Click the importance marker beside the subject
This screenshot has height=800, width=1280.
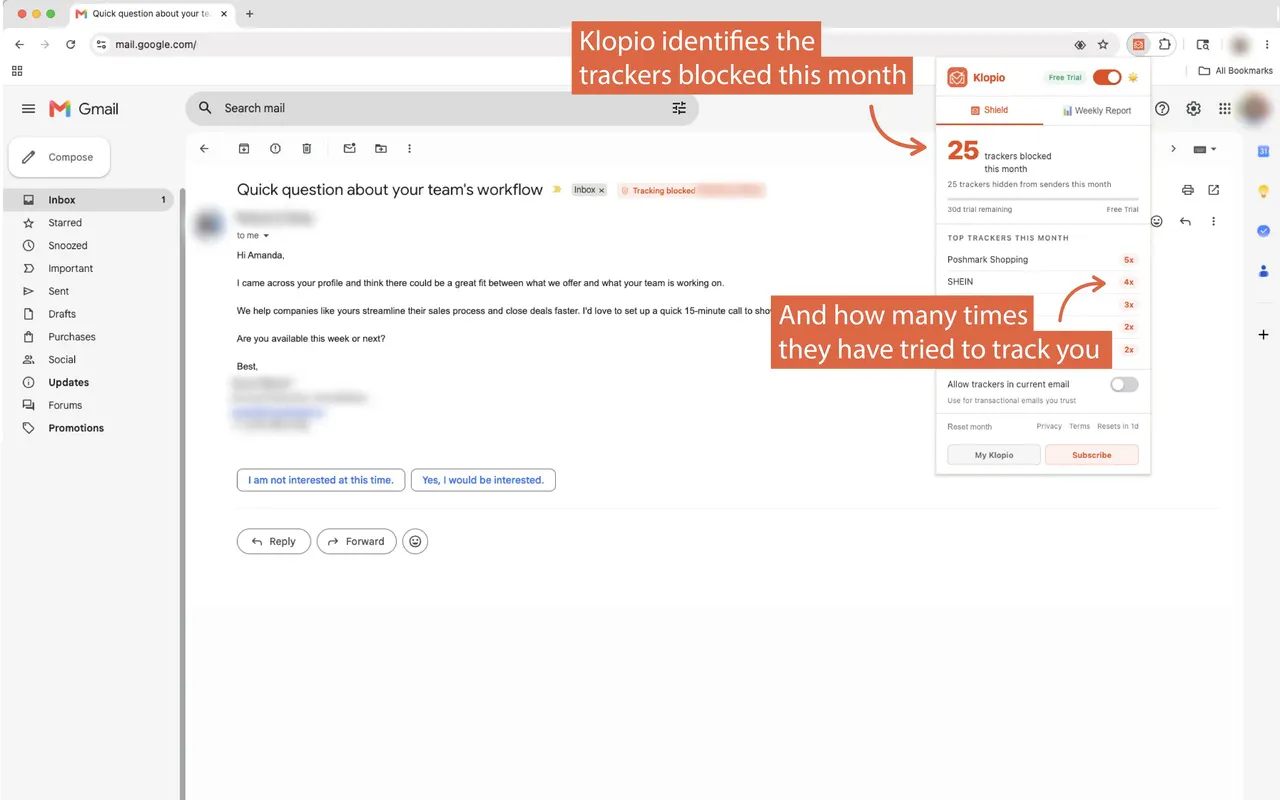click(557, 190)
